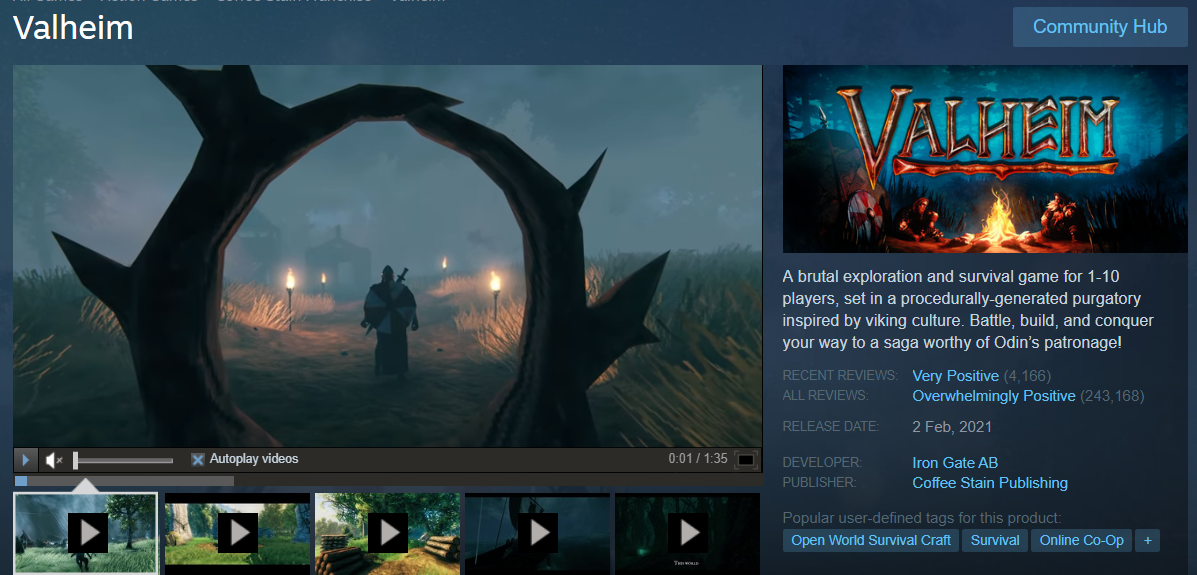The width and height of the screenshot is (1197, 575).
Task: Open developer Iron Gate AB page
Action: coord(955,463)
